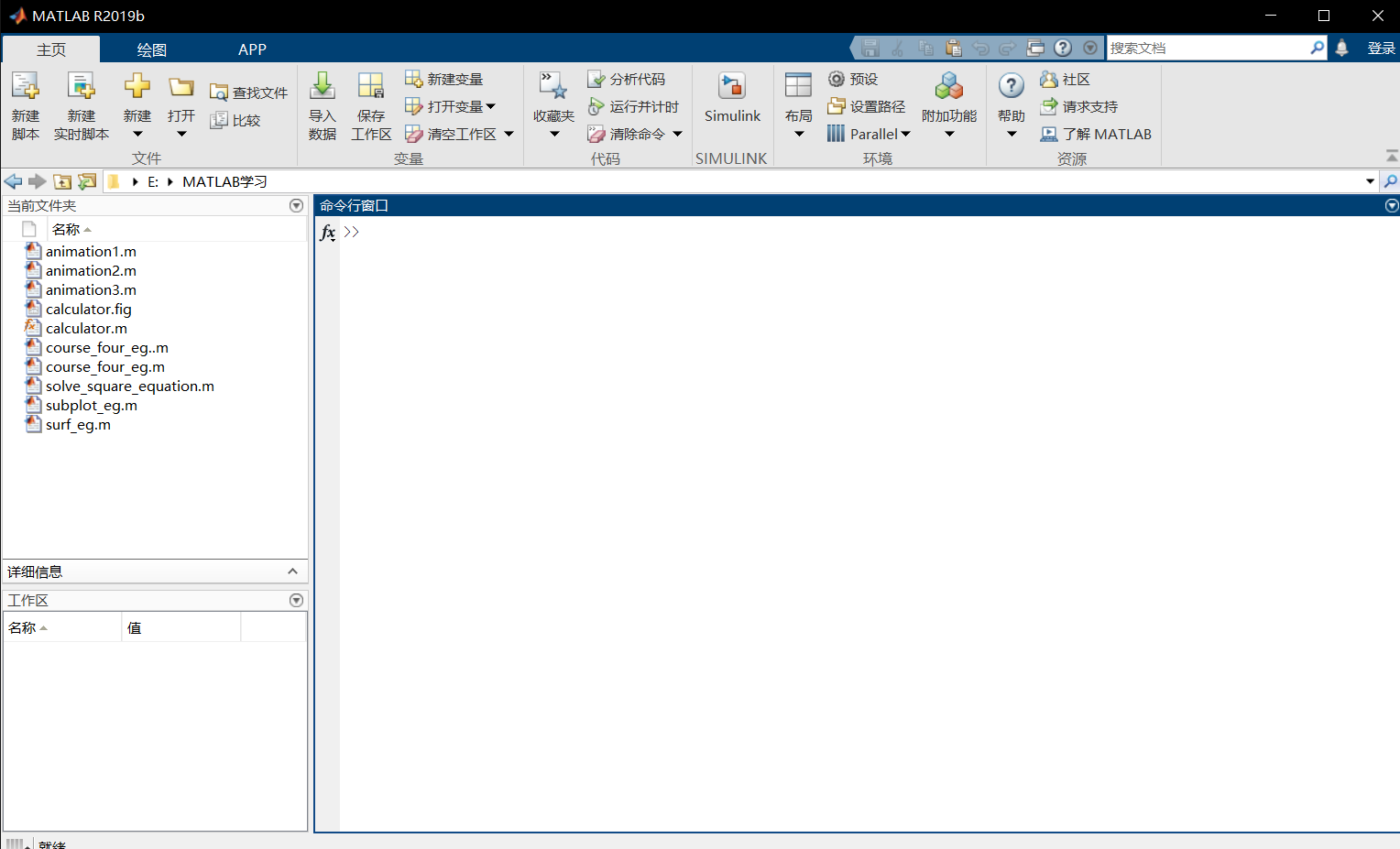Collapse the 详细信息 panel
Image resolution: width=1400 pixels, height=849 pixels.
292,571
